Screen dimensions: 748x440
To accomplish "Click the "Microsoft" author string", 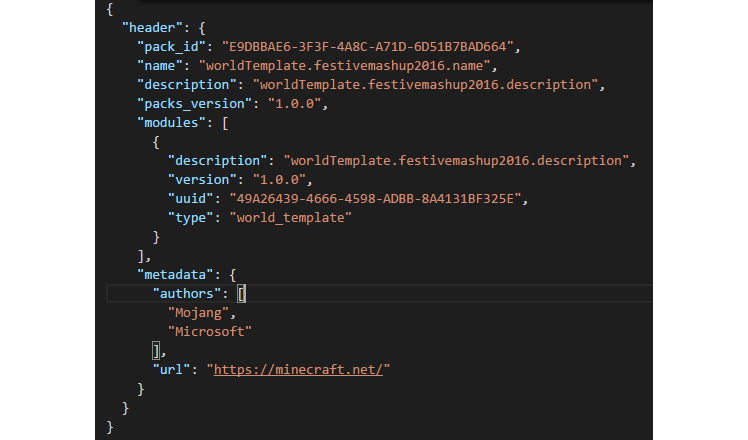I will coord(211,331).
